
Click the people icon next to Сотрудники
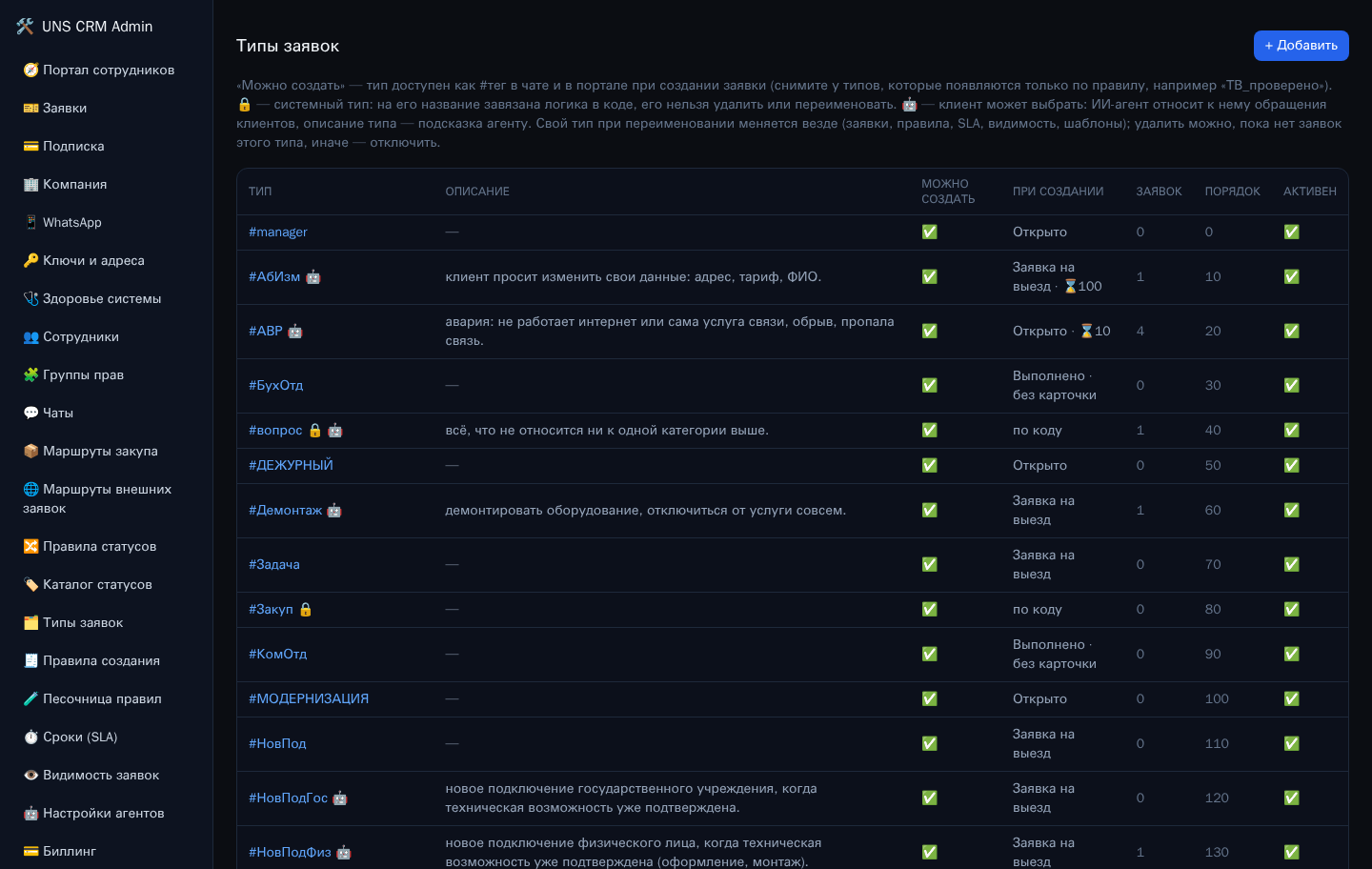(x=30, y=336)
